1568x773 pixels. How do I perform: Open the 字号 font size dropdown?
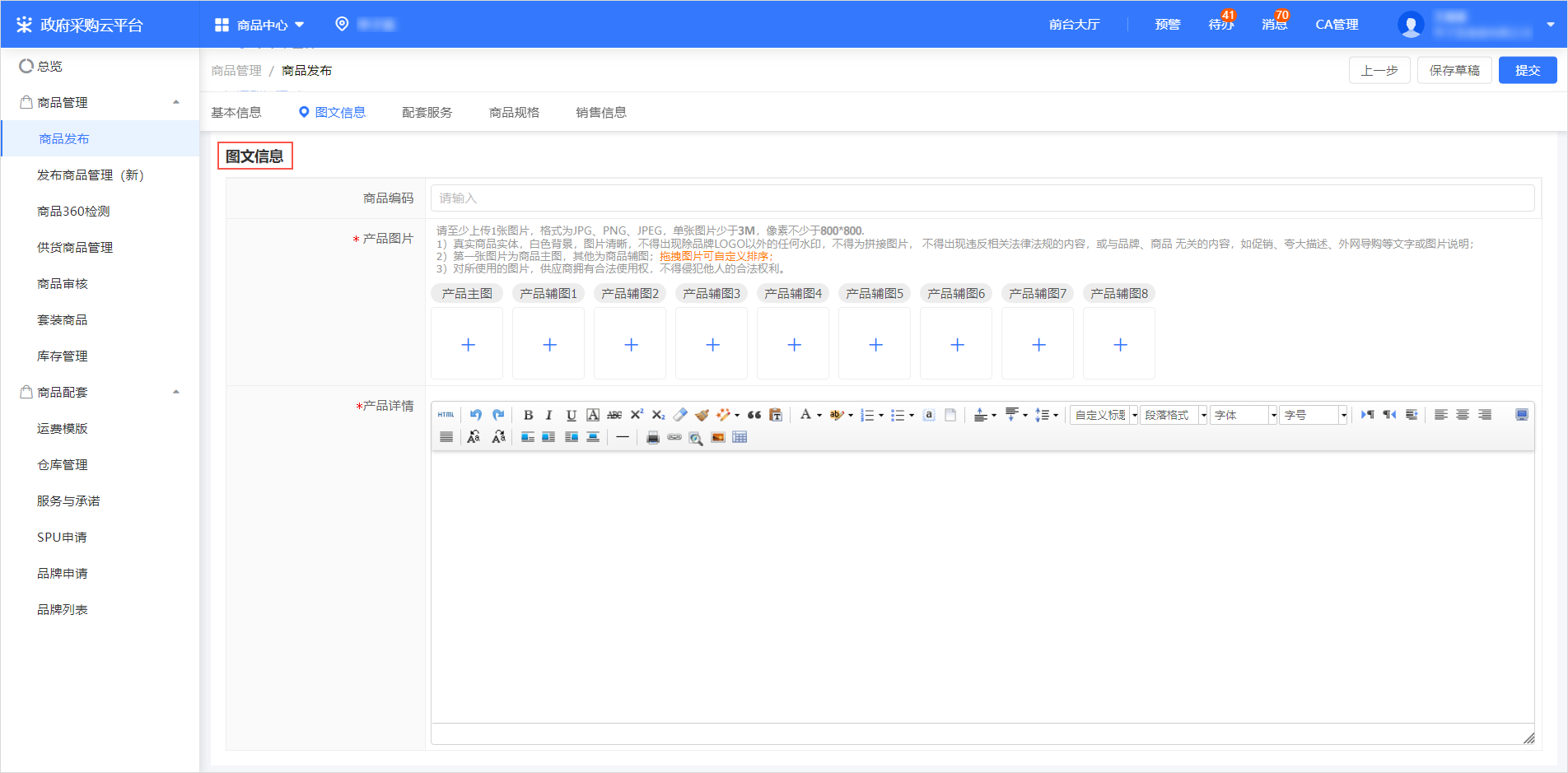(x=1314, y=415)
